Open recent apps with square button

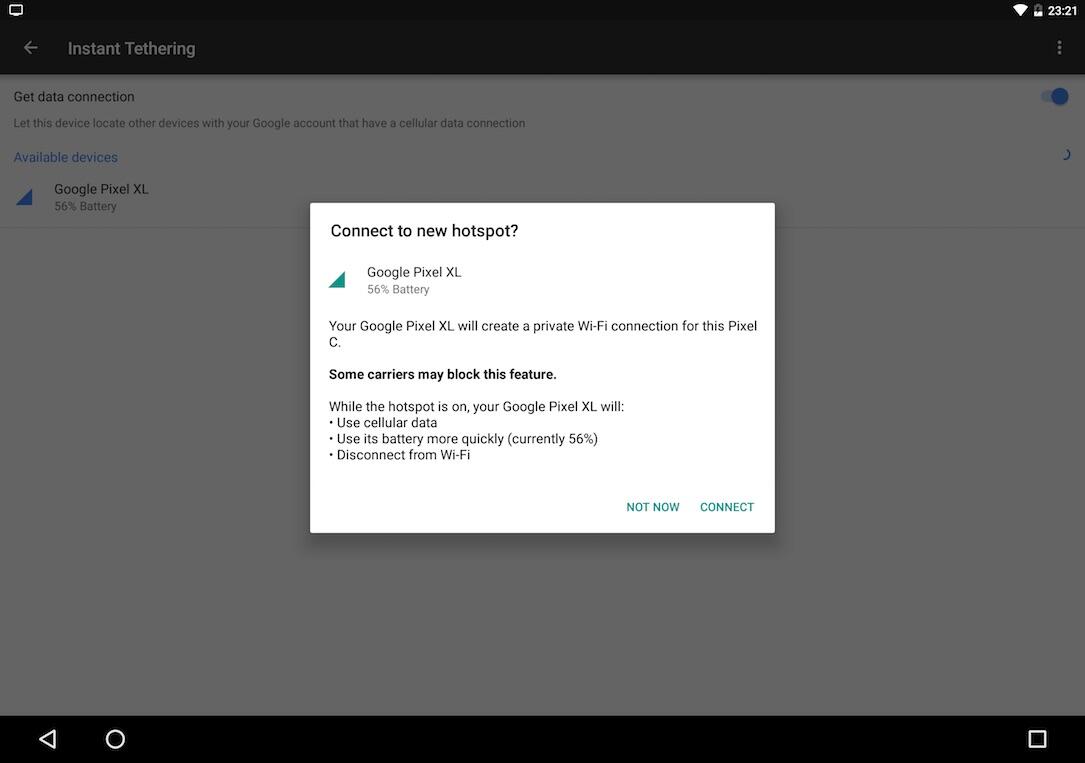tap(1037, 739)
